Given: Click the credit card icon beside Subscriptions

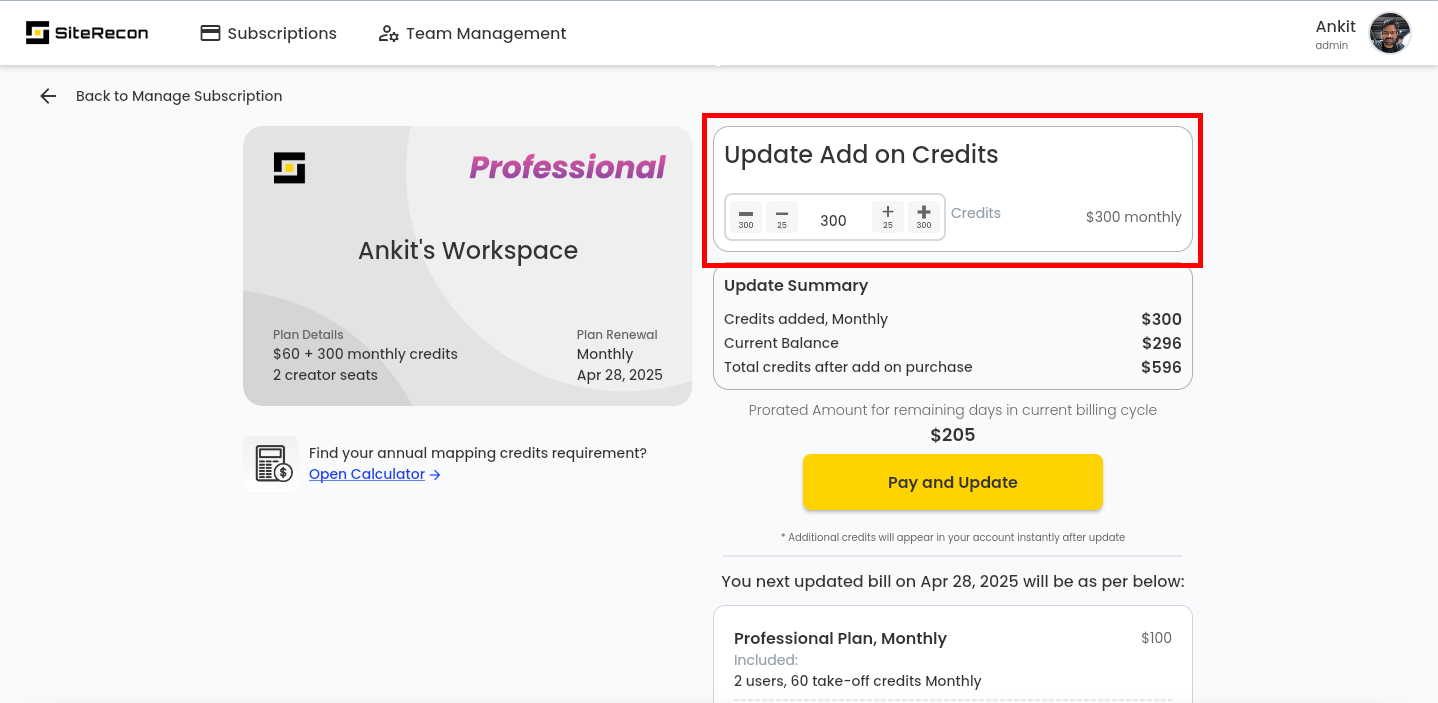Looking at the screenshot, I should [210, 33].
